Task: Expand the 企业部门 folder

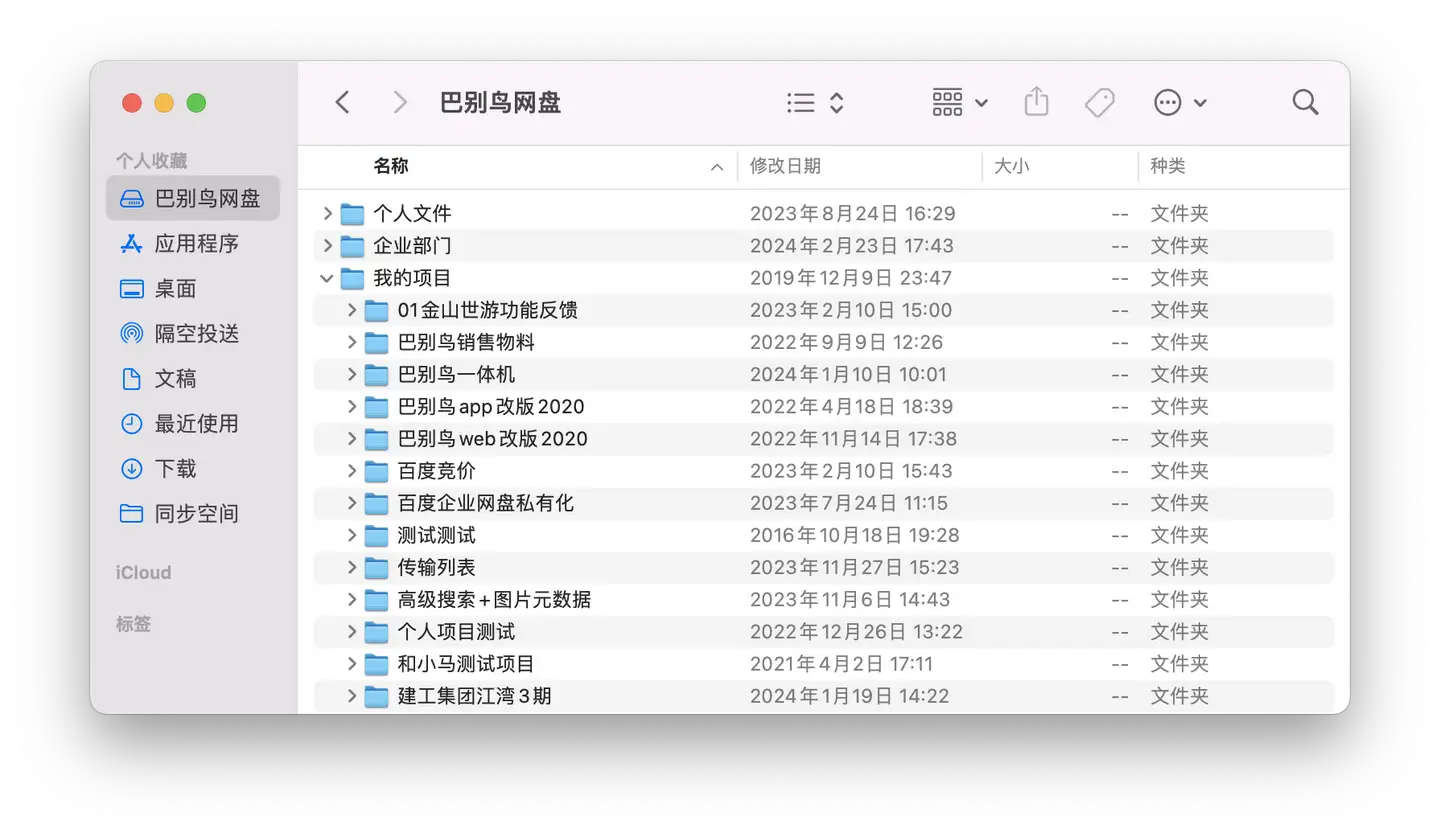Action: (327, 245)
